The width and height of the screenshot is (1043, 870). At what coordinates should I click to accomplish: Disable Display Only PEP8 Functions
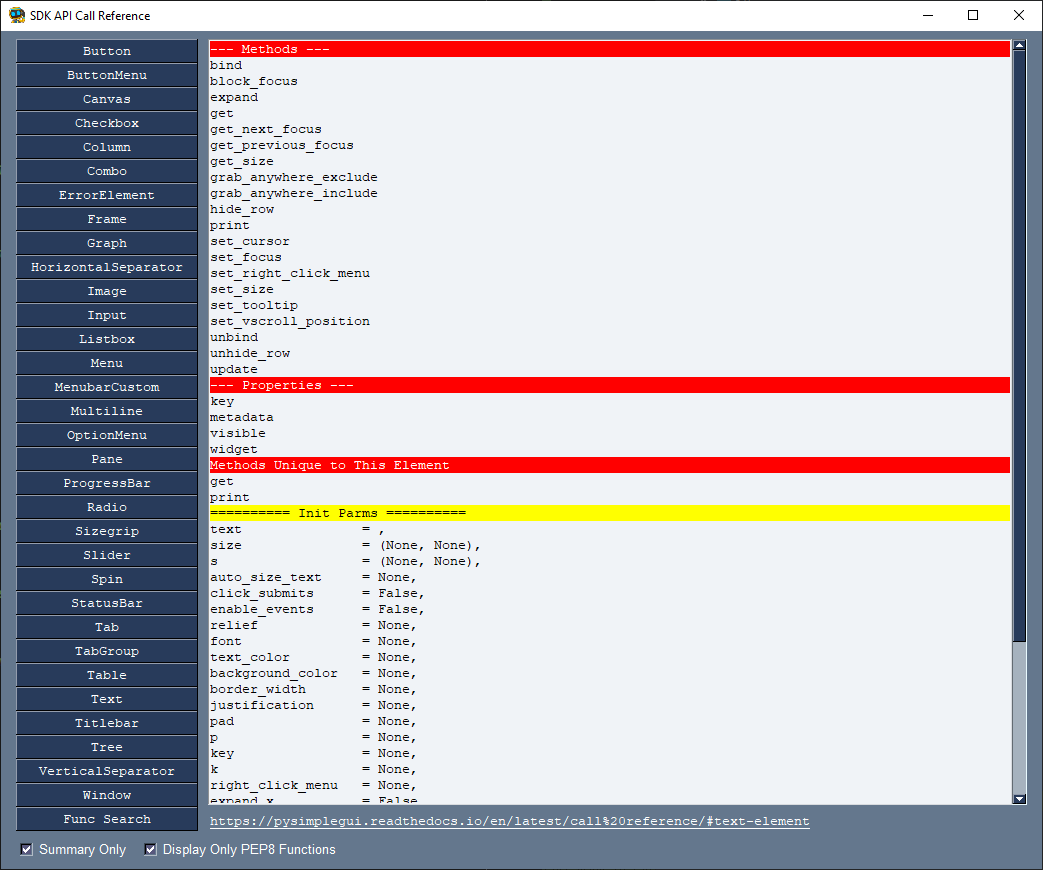[x=149, y=849]
